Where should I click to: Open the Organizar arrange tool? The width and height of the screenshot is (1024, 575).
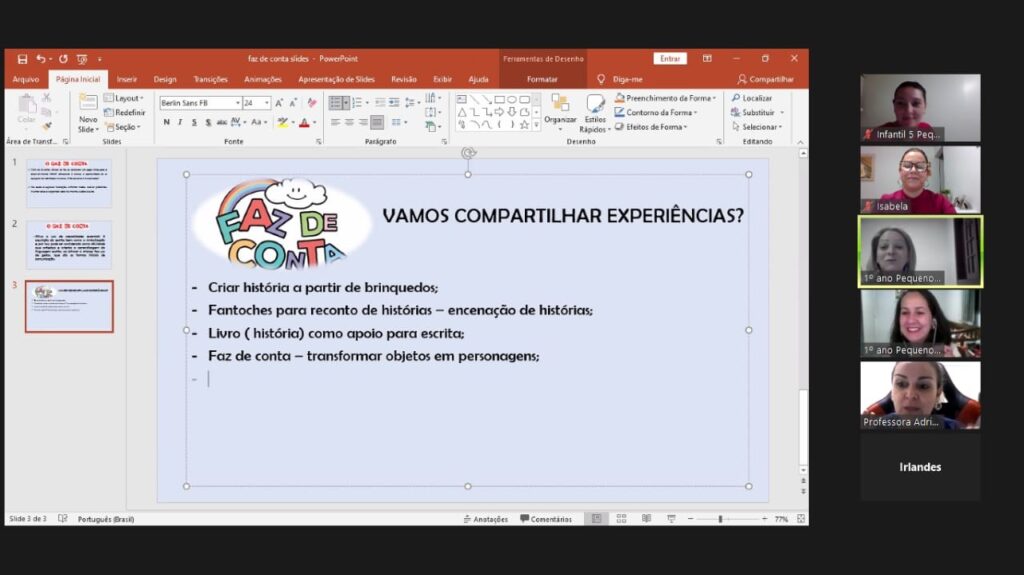[x=560, y=108]
